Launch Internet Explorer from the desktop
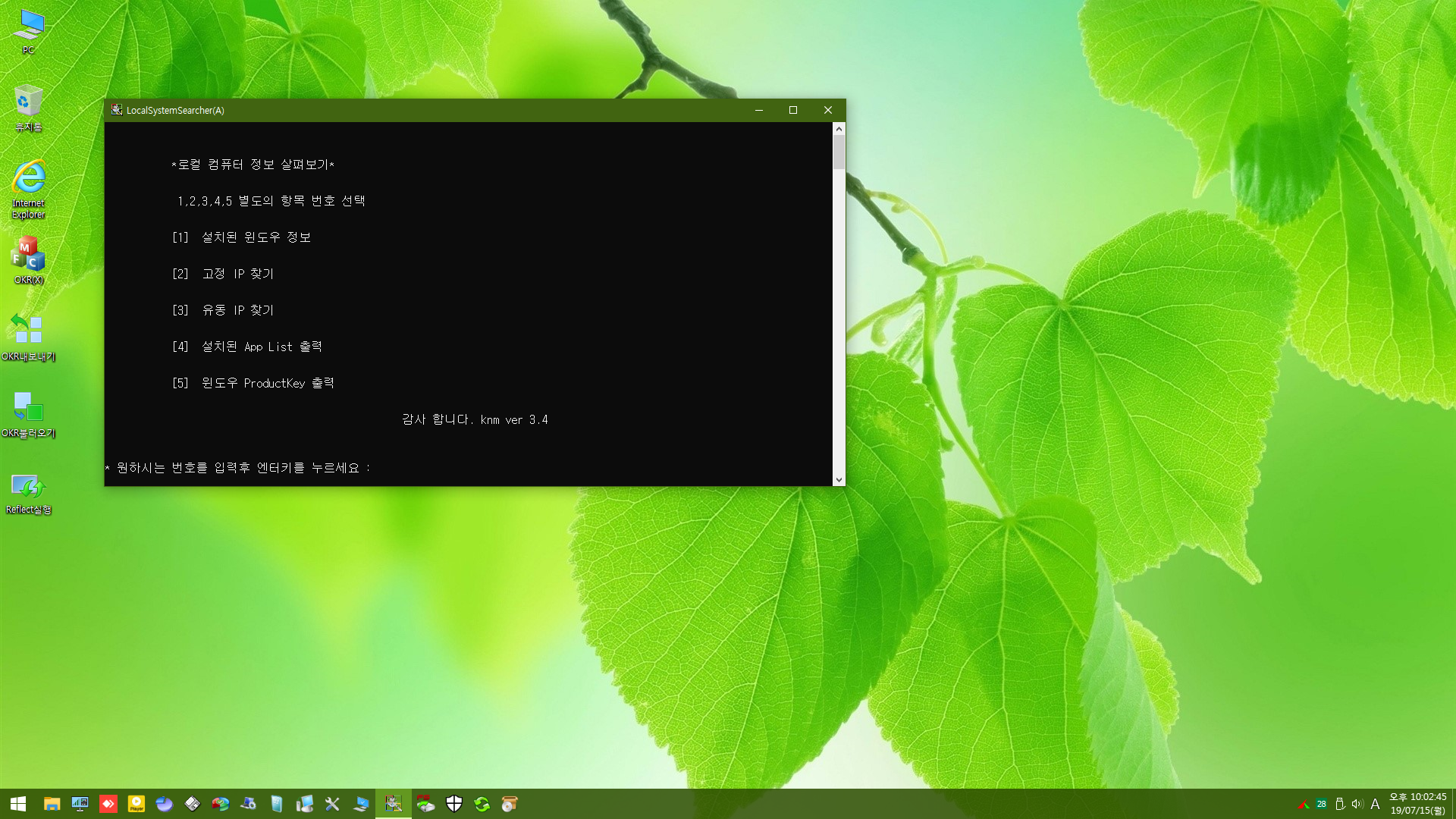Viewport: 1456px width, 819px height. (28, 190)
